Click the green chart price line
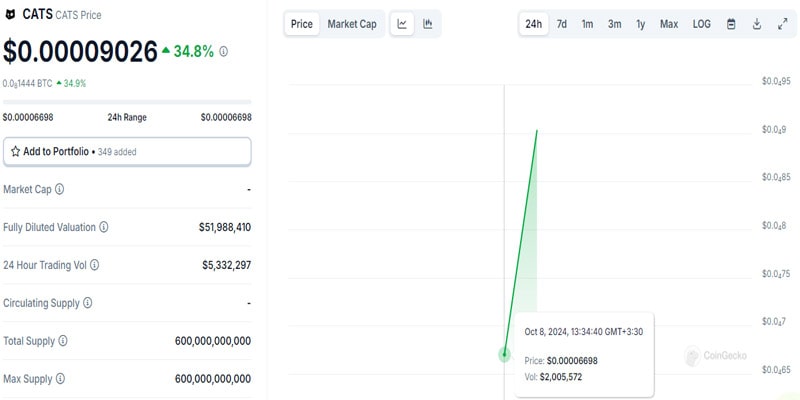The height and width of the screenshot is (400, 800). tap(520, 242)
